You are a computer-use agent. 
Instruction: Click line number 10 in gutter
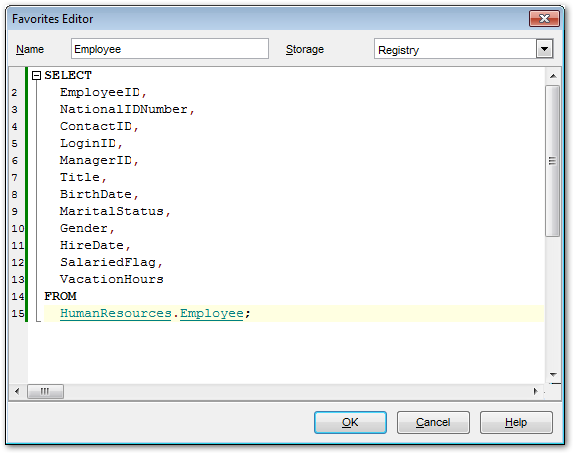click(18, 229)
